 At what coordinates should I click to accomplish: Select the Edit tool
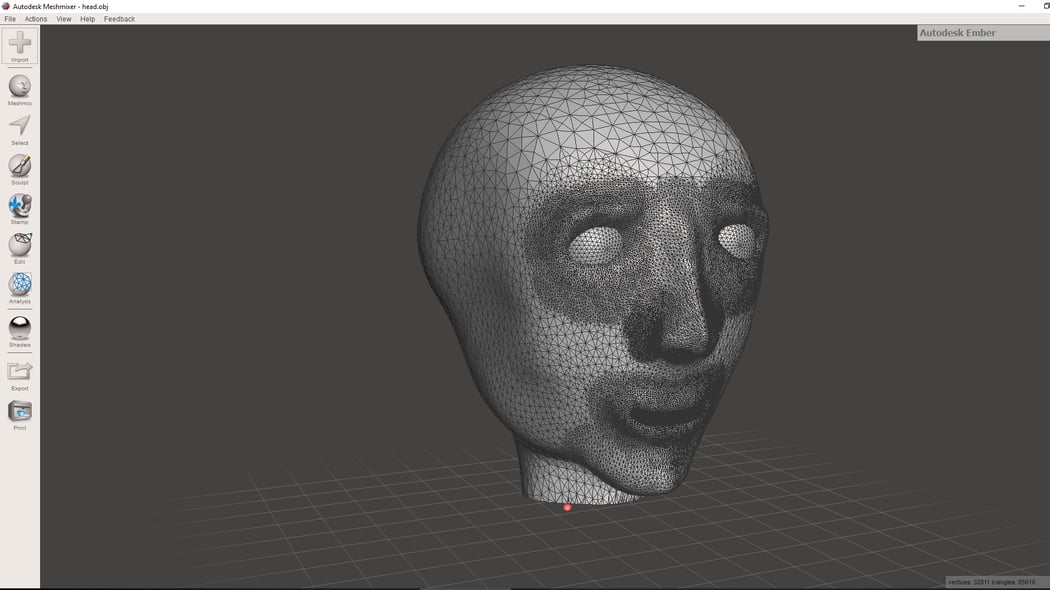point(19,247)
